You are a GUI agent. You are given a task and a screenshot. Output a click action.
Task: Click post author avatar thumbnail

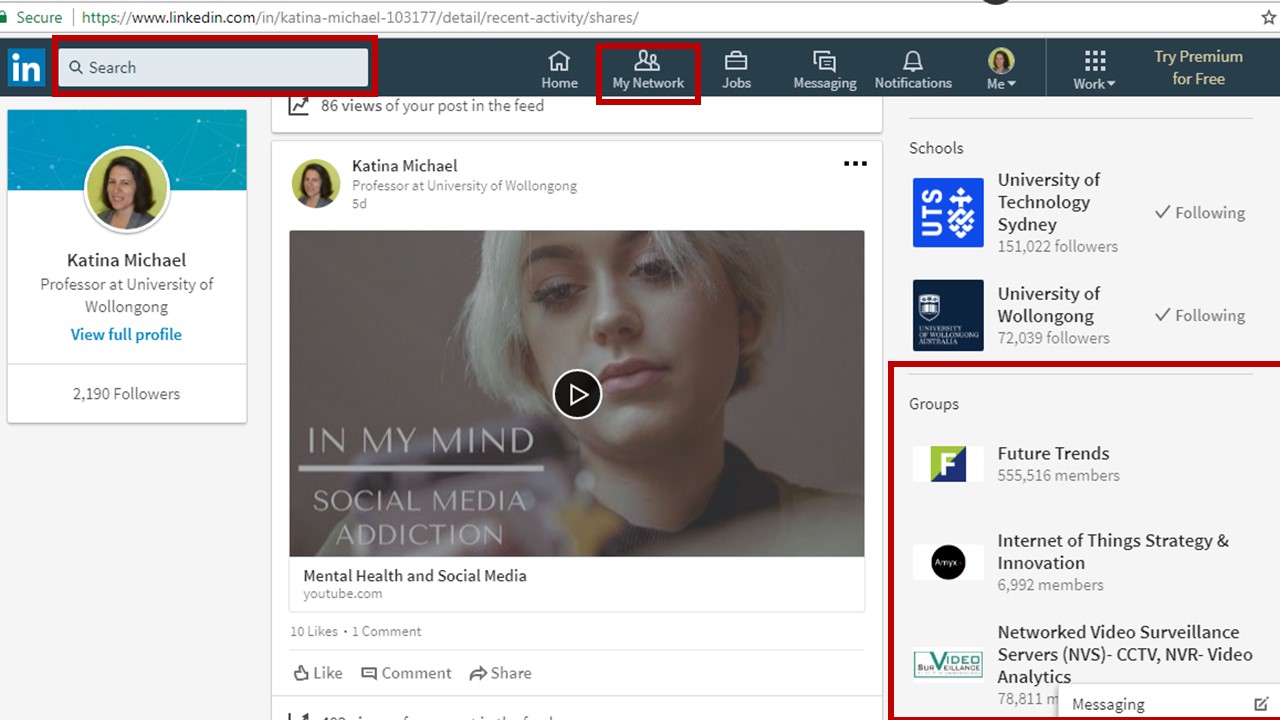coord(315,184)
